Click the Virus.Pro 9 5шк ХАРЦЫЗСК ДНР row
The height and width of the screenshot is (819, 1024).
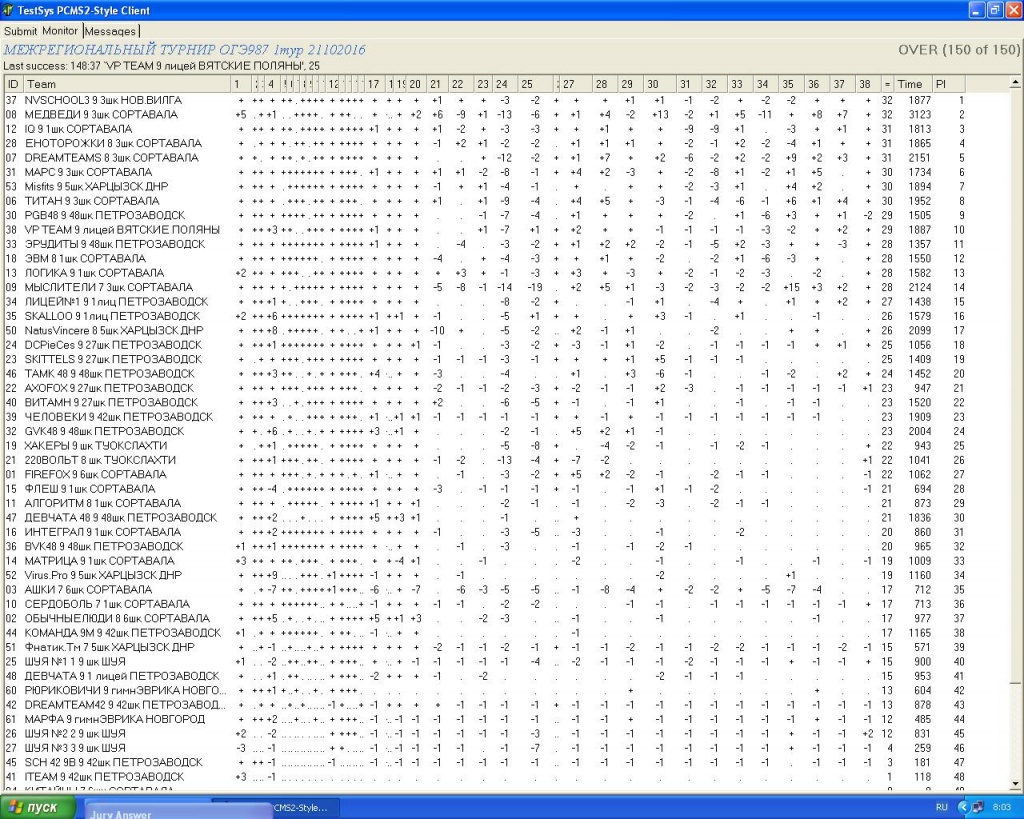point(485,575)
